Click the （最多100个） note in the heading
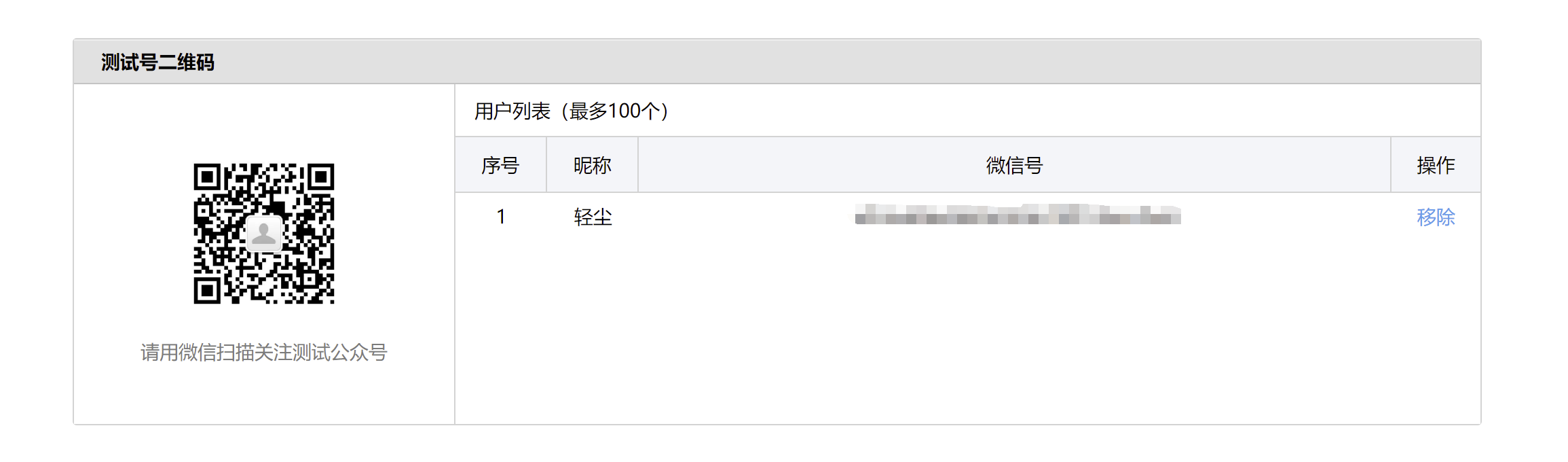 pos(616,111)
